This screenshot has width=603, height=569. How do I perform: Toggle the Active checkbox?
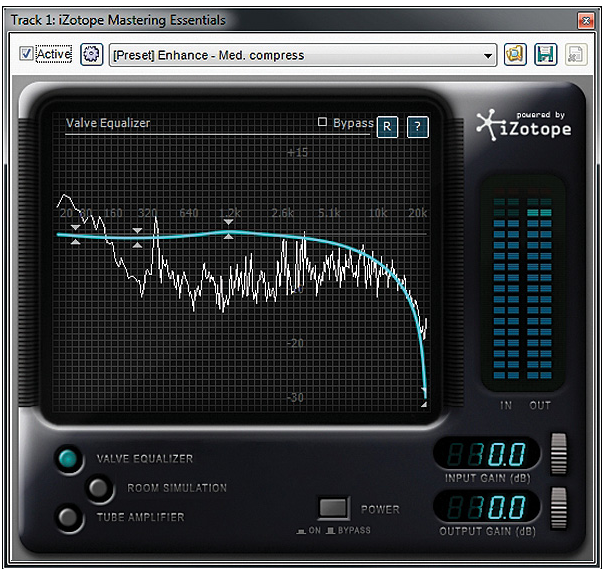[x=26, y=53]
